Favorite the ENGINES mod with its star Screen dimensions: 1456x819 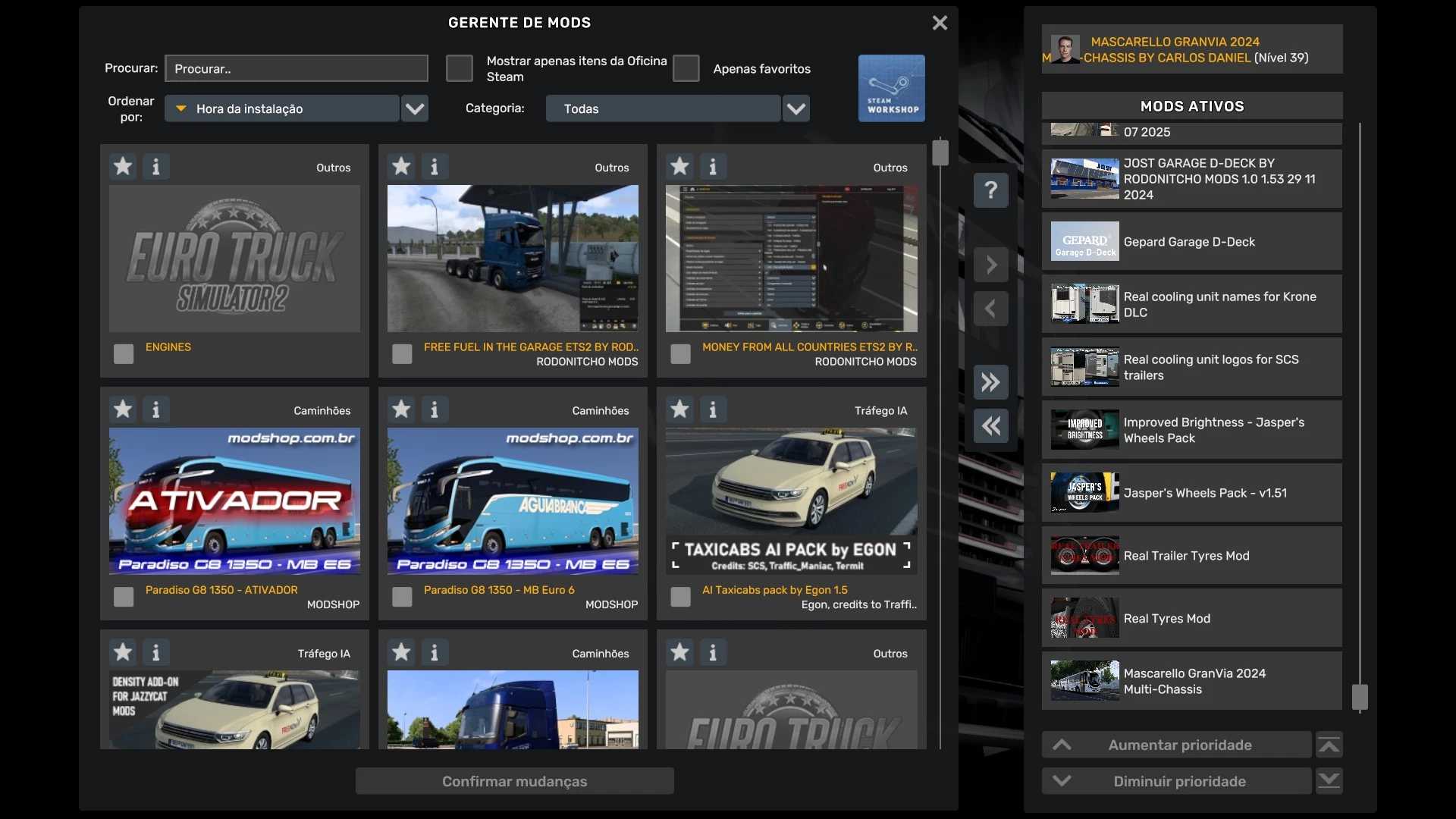pos(123,166)
